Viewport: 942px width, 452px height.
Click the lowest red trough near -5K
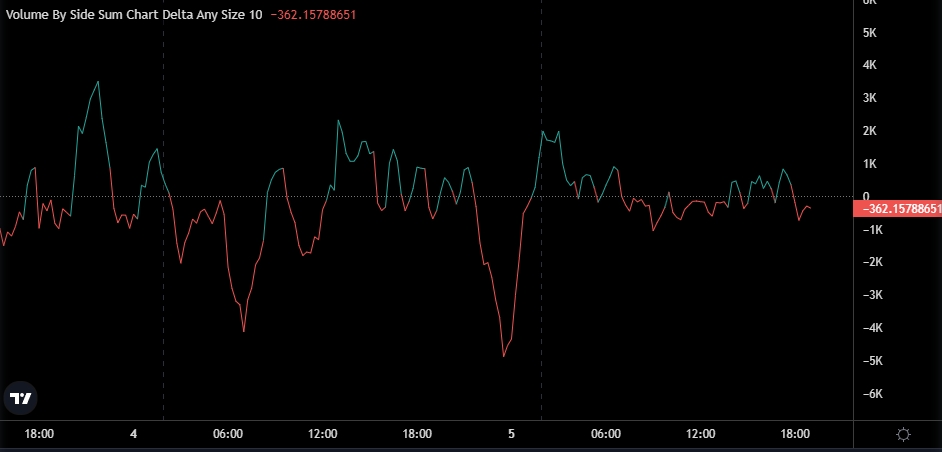504,355
